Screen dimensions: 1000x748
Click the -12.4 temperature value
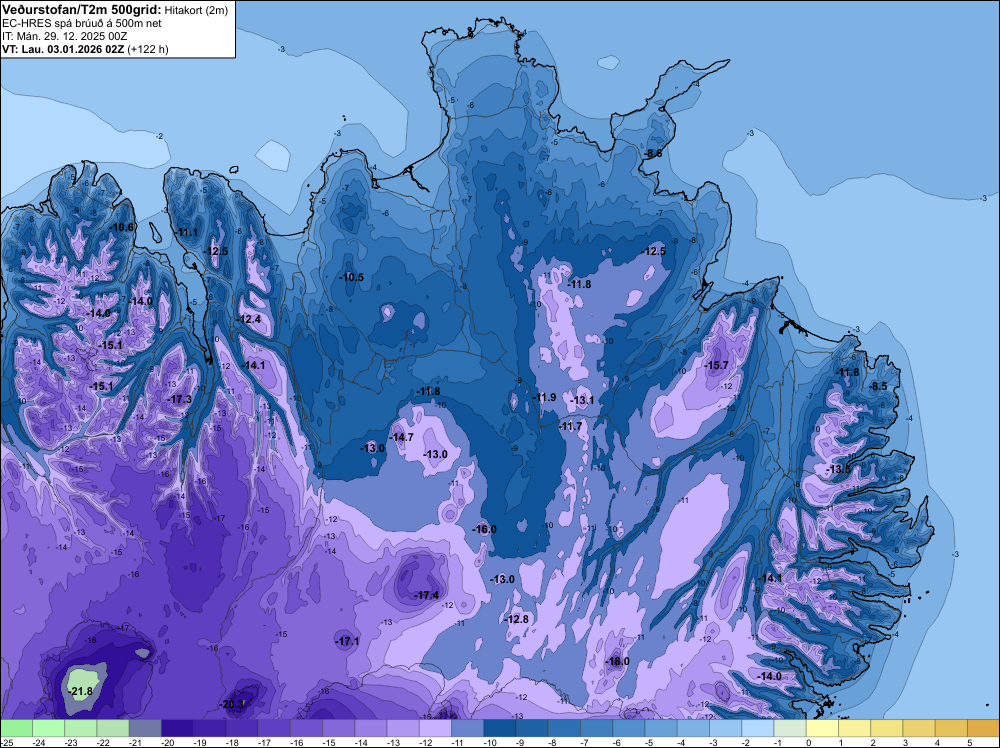249,319
